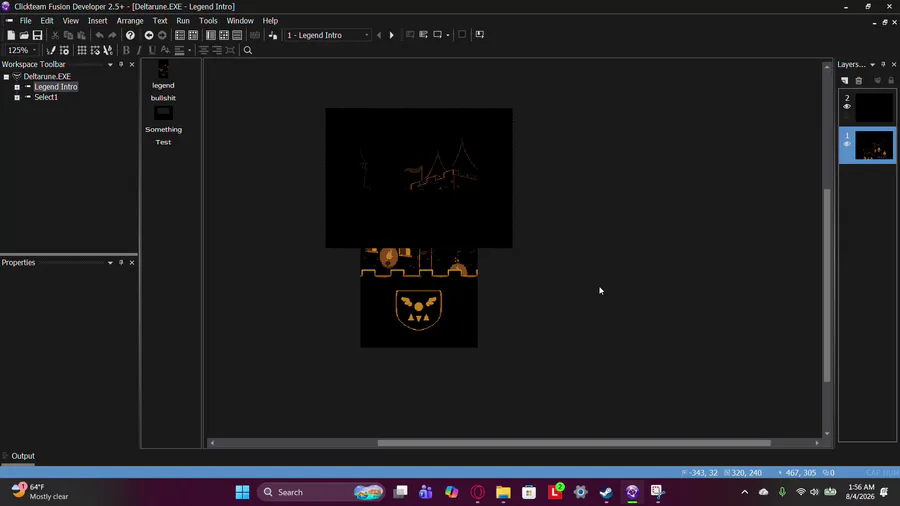
Task: Open the 125% zoom dropdown
Action: [34, 50]
